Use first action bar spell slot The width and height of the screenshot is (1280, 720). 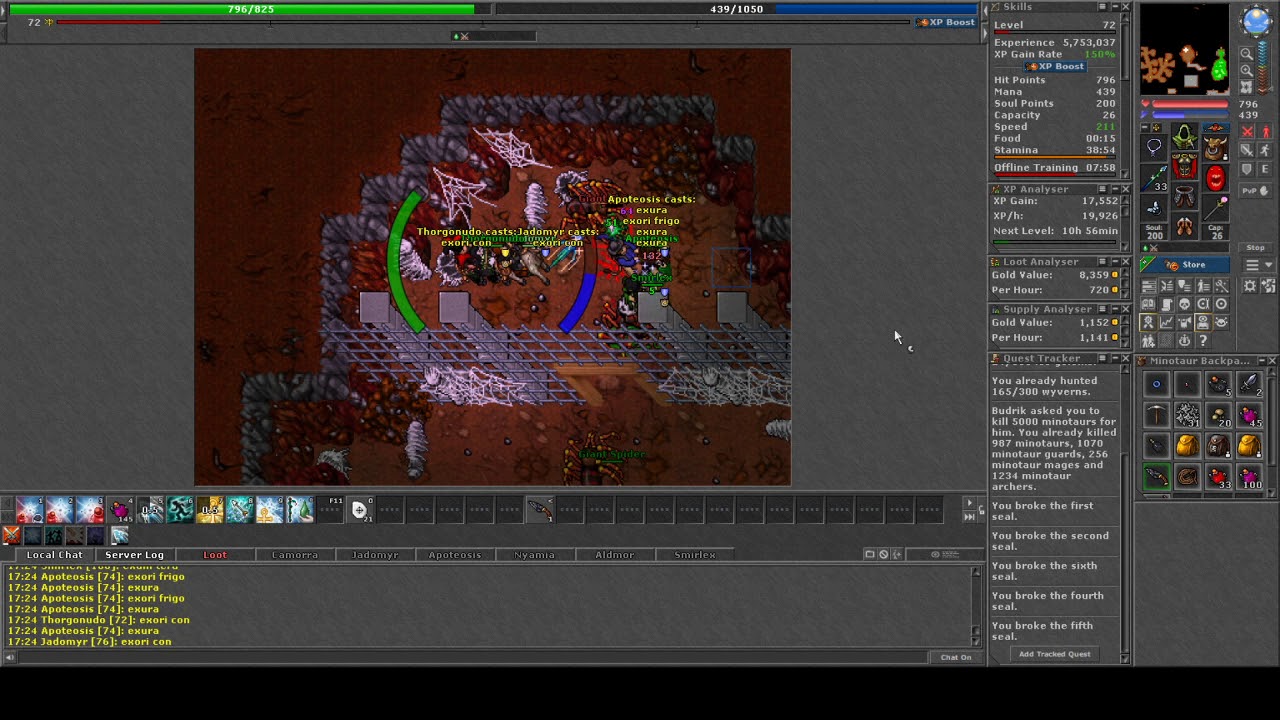(30, 510)
